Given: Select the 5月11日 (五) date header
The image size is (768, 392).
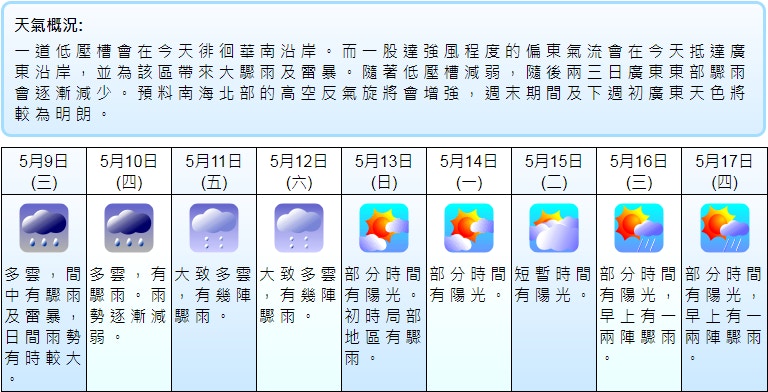Looking at the screenshot, I should tap(214, 171).
